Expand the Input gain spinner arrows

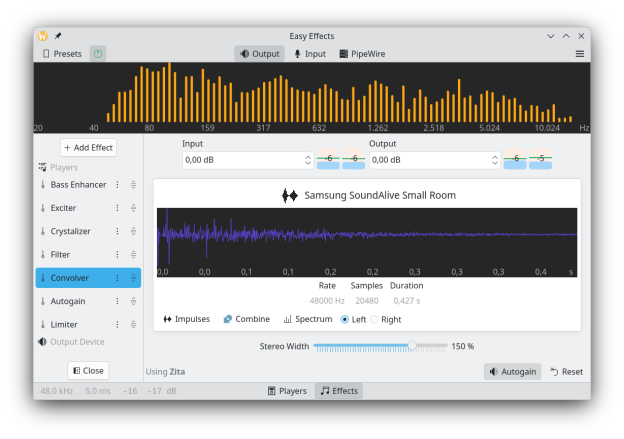[307, 160]
